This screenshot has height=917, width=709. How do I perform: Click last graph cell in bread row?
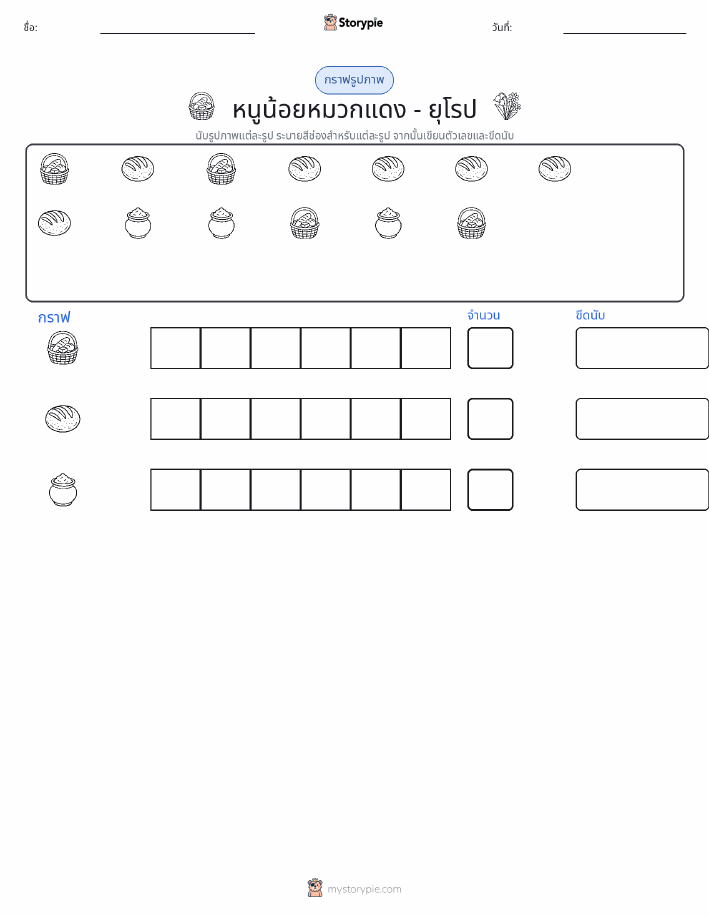point(426,419)
